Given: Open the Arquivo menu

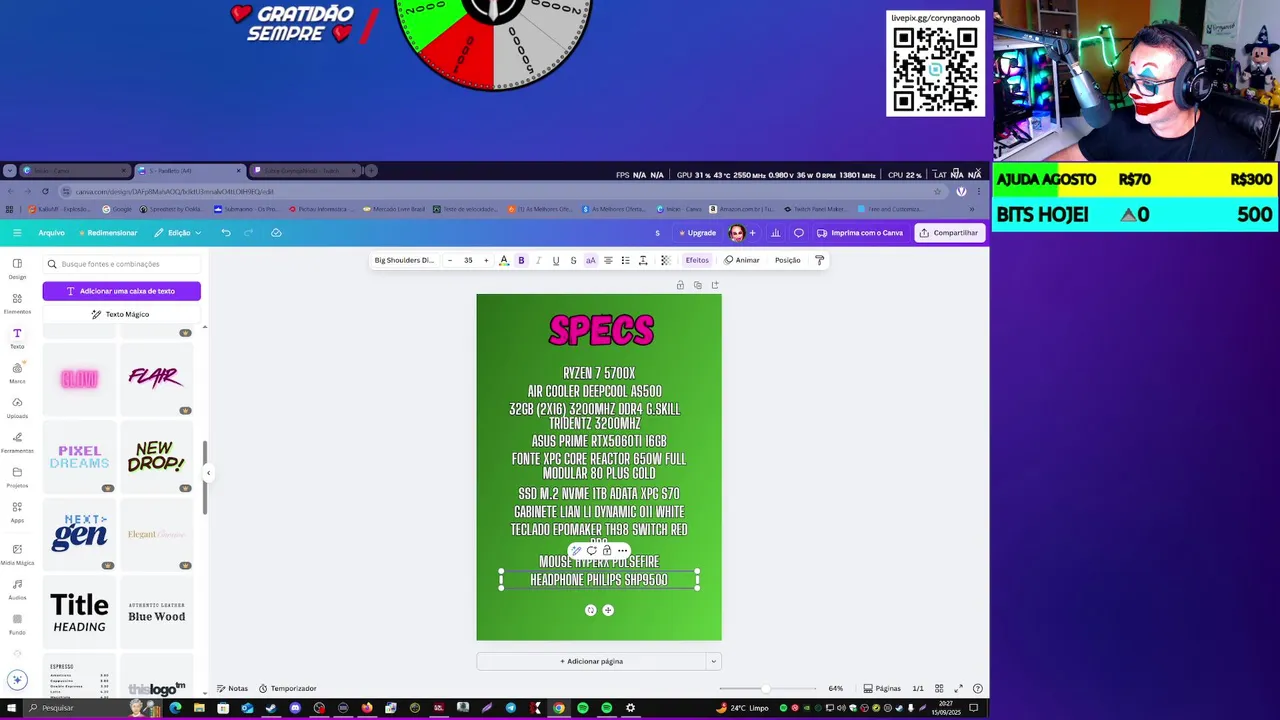Looking at the screenshot, I should pyautogui.click(x=51, y=233).
